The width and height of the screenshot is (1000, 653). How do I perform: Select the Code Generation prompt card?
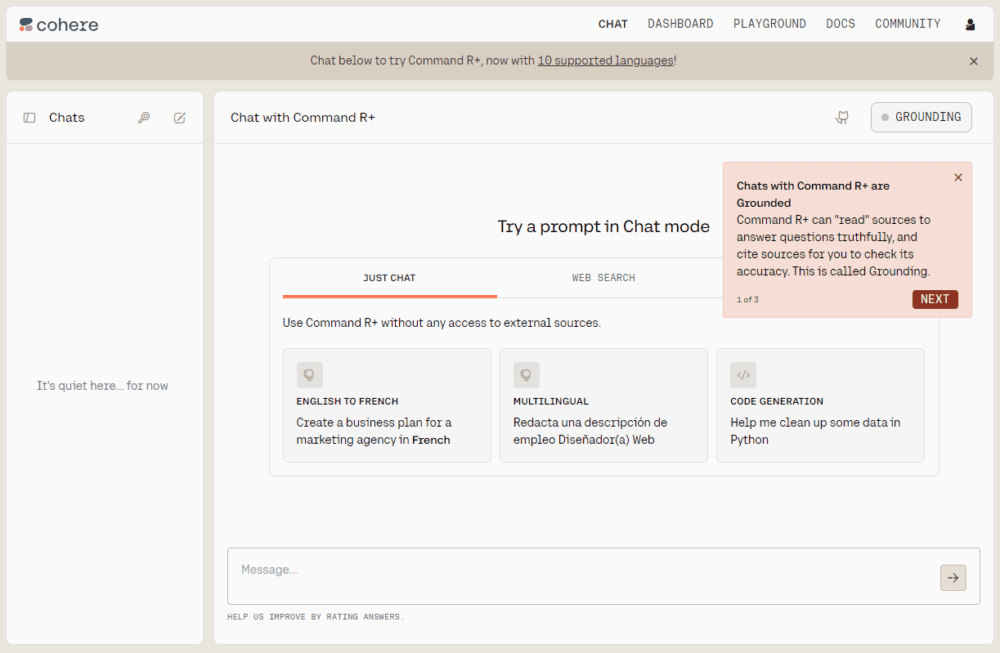pos(820,405)
